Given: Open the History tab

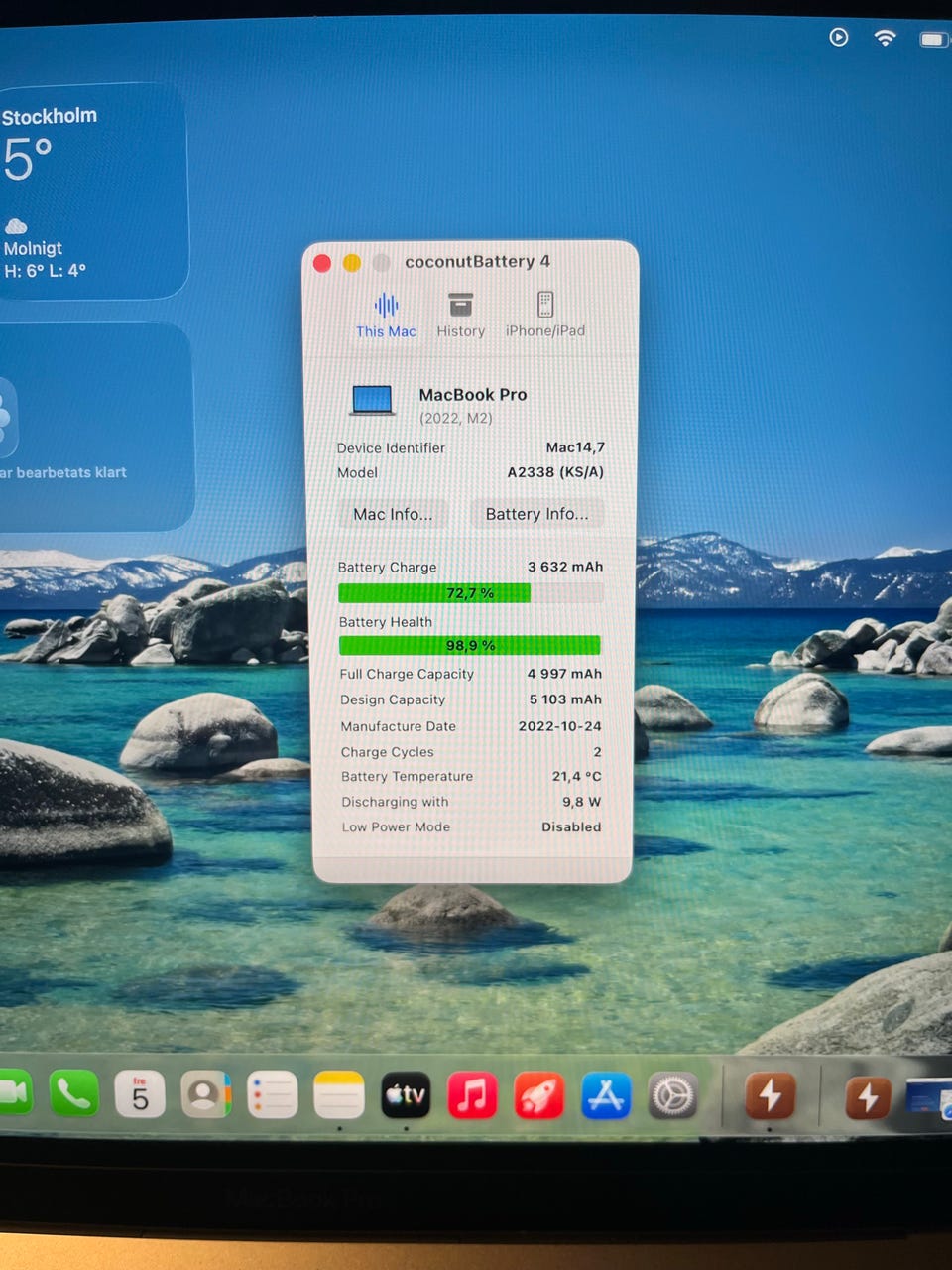Looking at the screenshot, I should point(460,316).
